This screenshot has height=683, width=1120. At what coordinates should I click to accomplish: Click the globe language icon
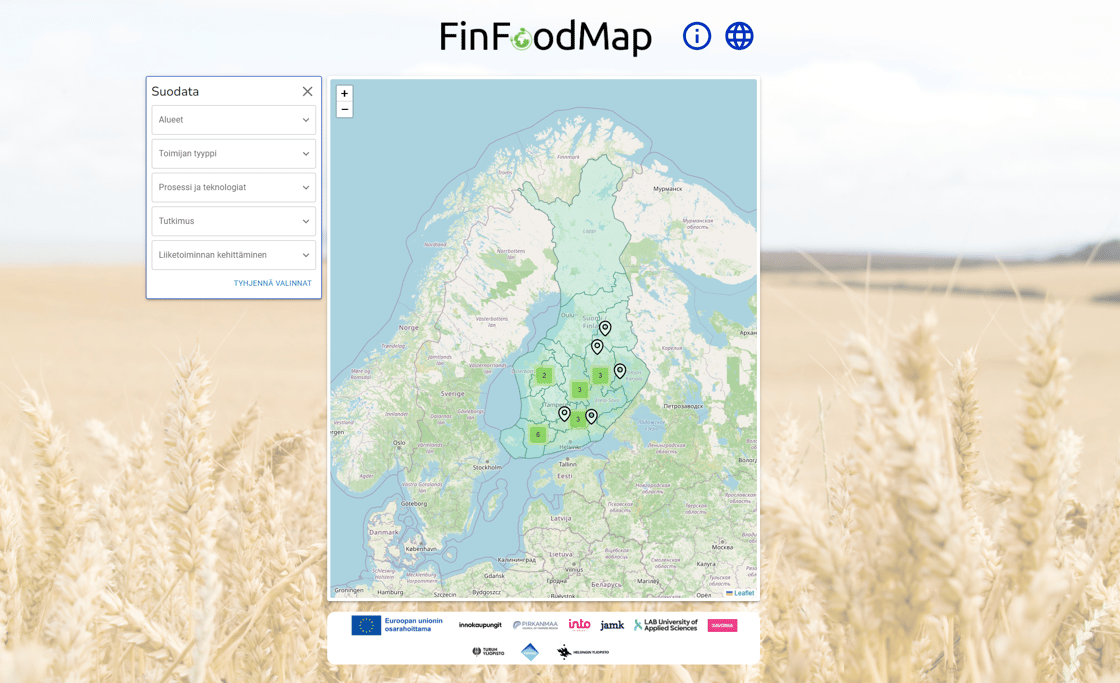(739, 35)
